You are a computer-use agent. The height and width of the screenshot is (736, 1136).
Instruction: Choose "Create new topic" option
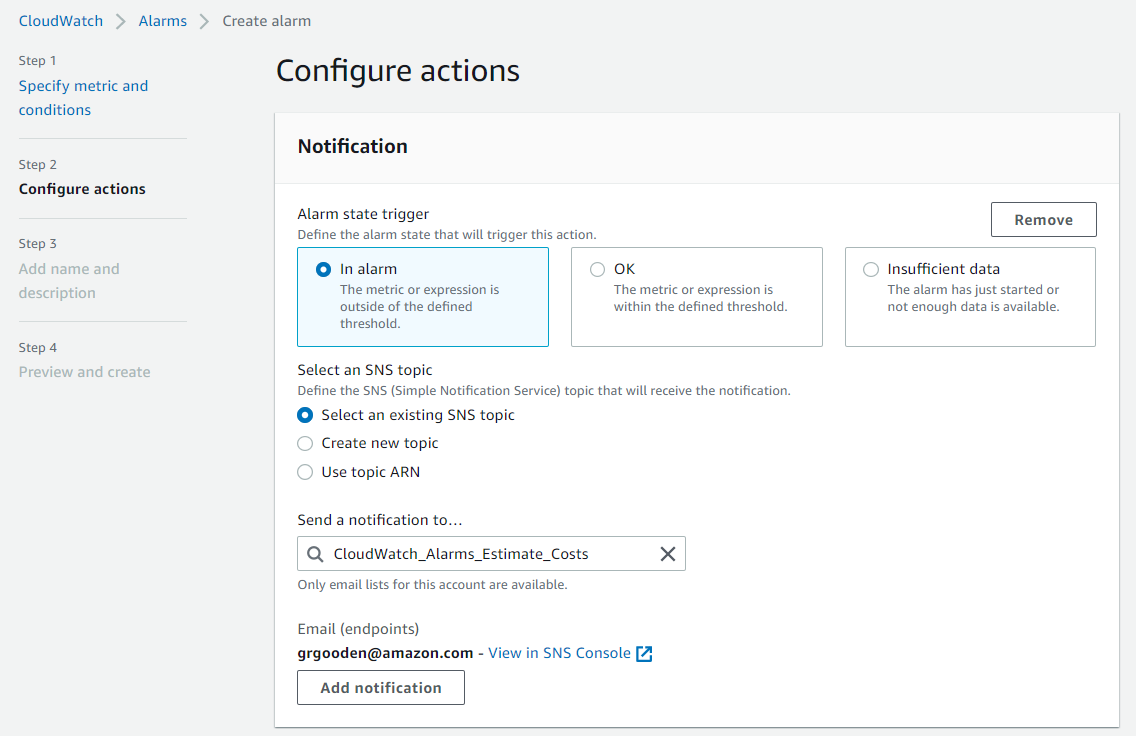(305, 443)
